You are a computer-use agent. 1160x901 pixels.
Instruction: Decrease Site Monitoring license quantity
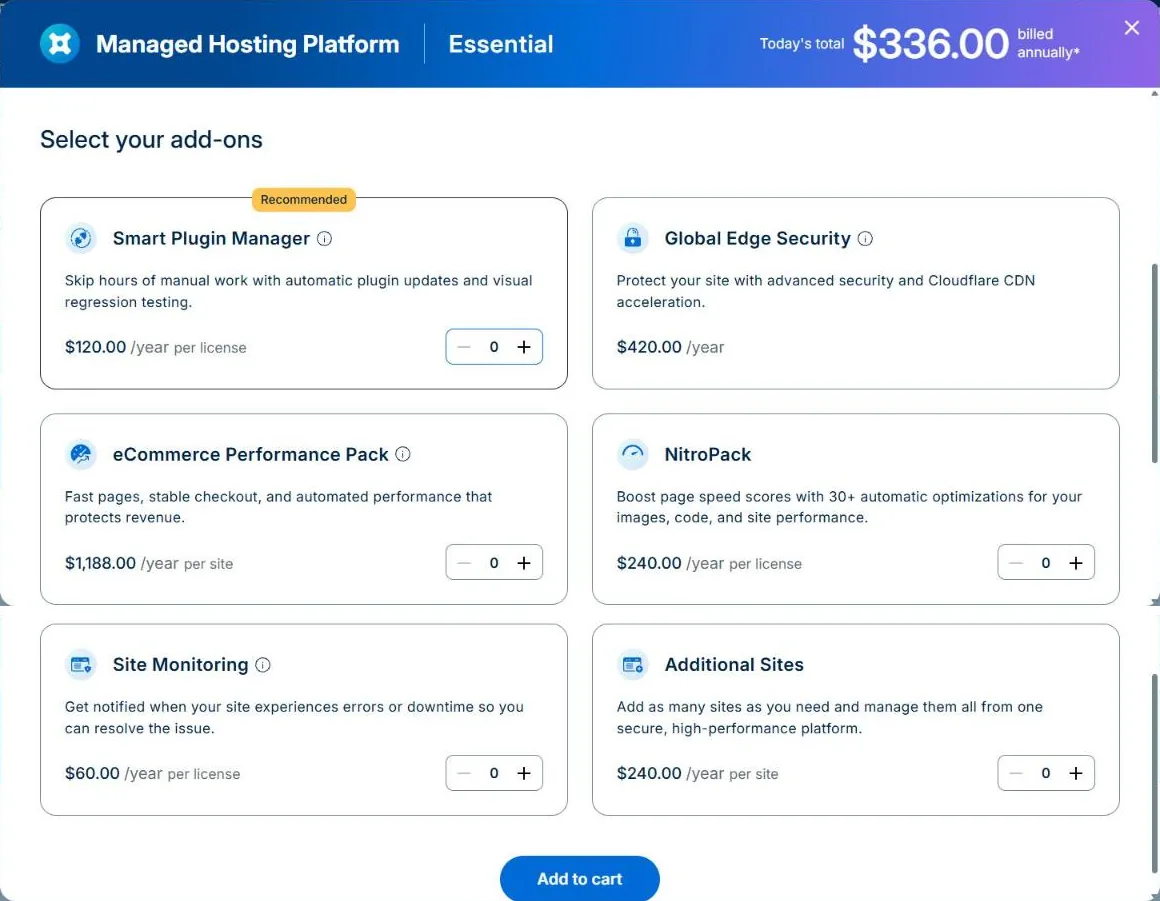464,773
